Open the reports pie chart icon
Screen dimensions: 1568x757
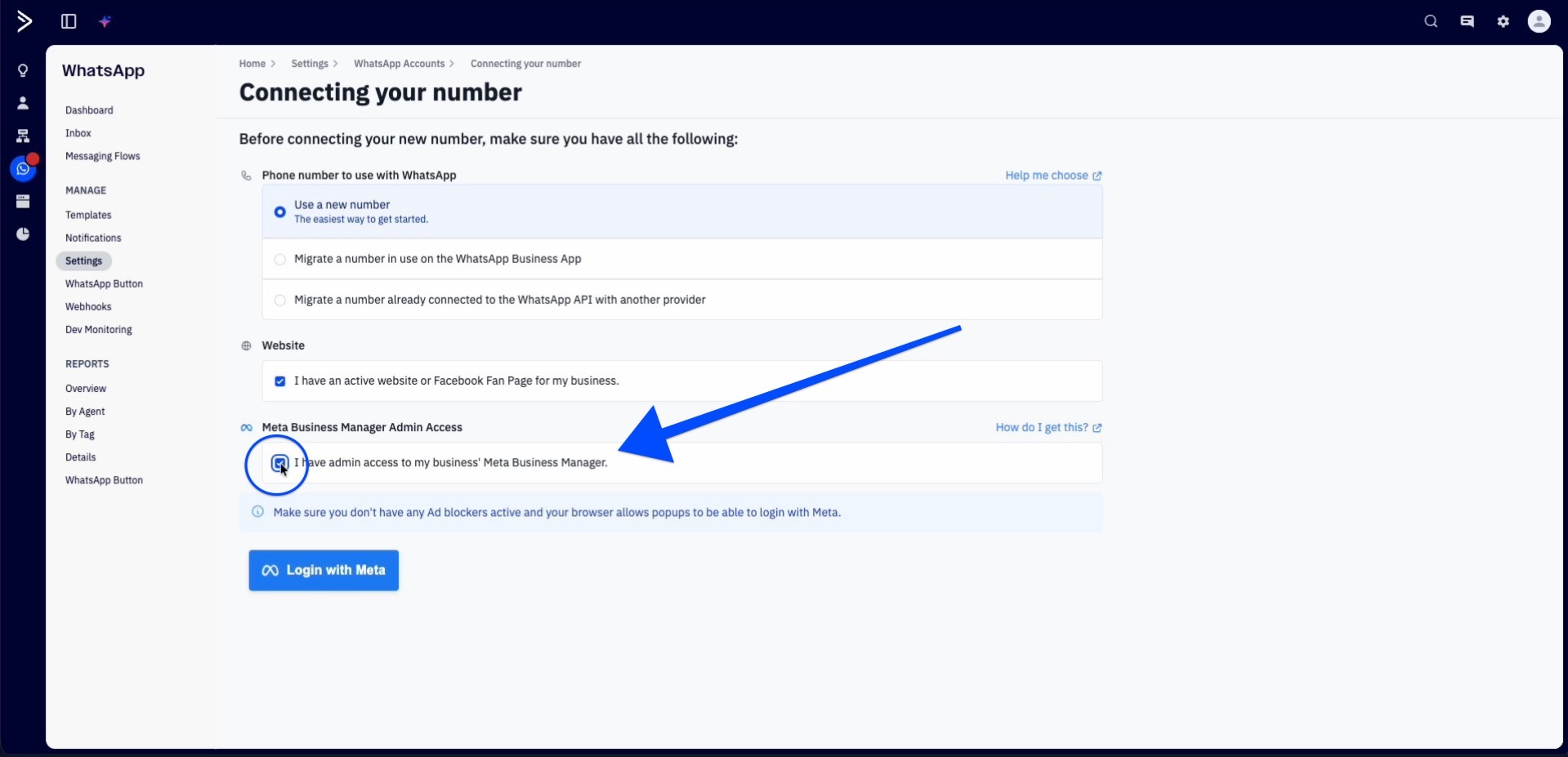click(23, 234)
